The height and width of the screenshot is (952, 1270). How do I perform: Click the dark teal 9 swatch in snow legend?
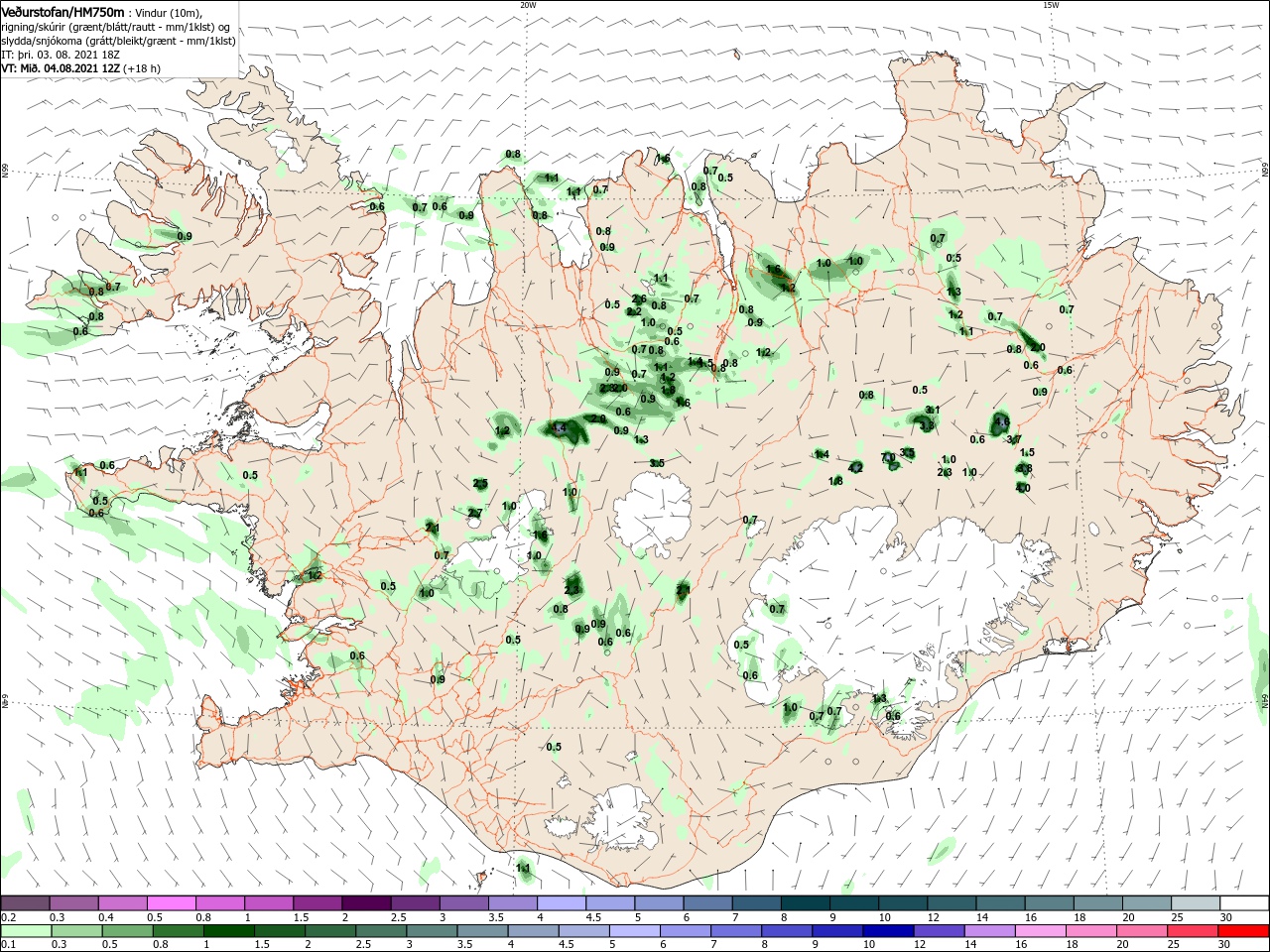tap(853, 903)
